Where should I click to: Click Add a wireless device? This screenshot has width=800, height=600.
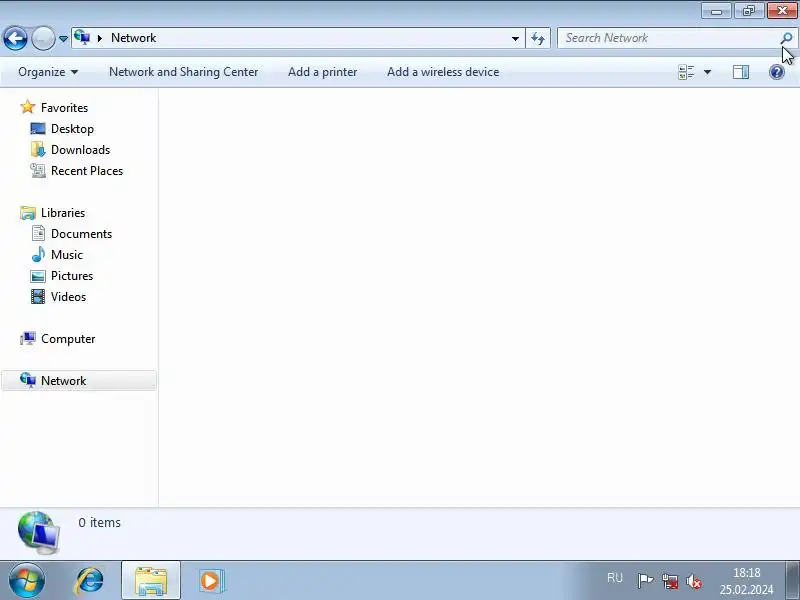coord(443,72)
